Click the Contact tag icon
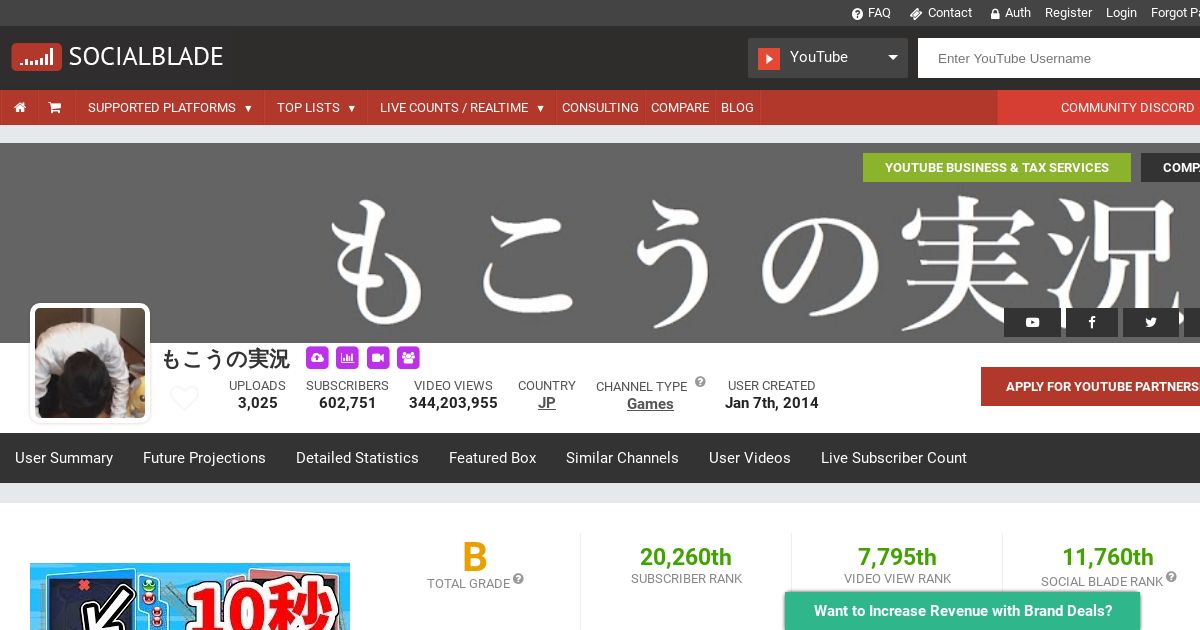This screenshot has height=630, width=1200. coord(916,14)
